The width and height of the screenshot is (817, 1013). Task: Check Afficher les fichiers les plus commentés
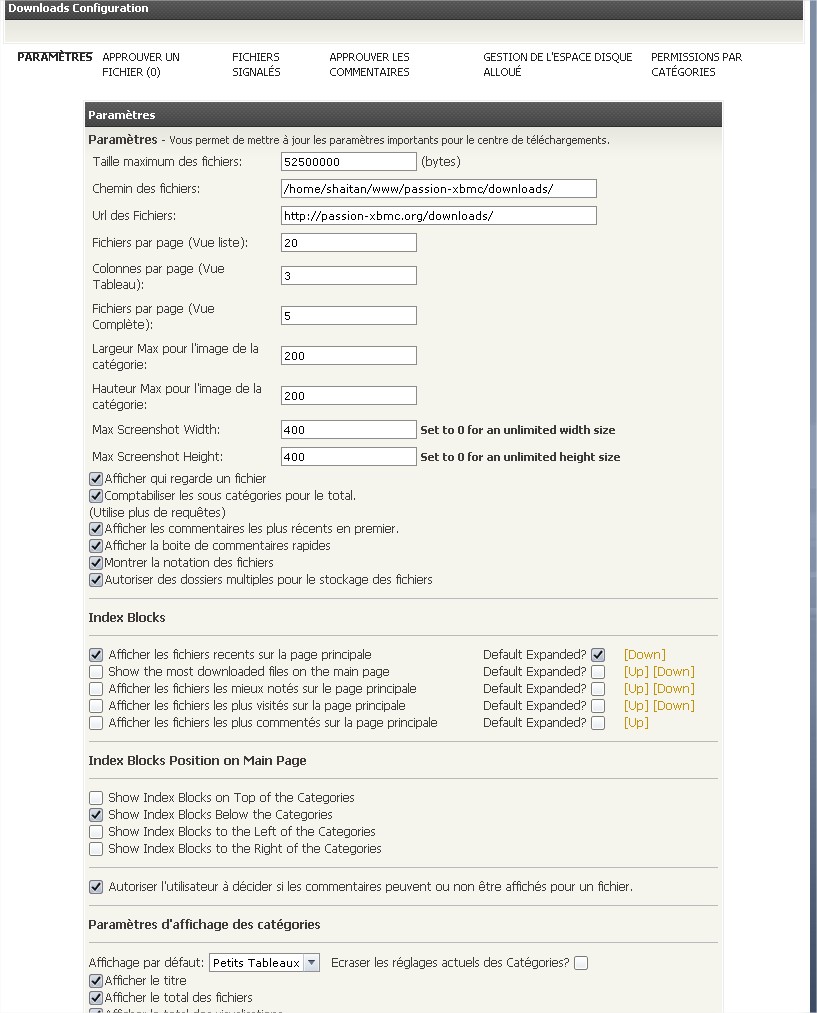pos(96,723)
